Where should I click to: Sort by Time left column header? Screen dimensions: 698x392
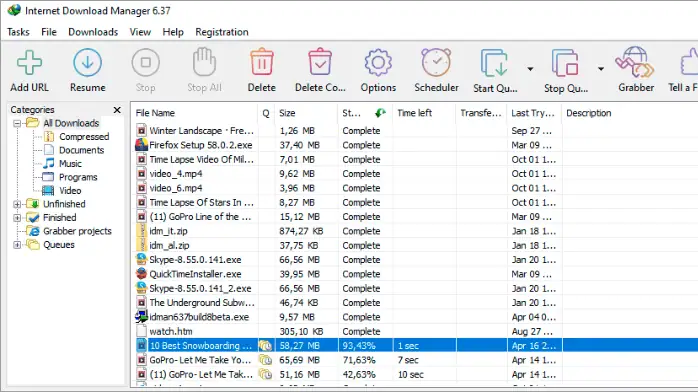pos(424,113)
